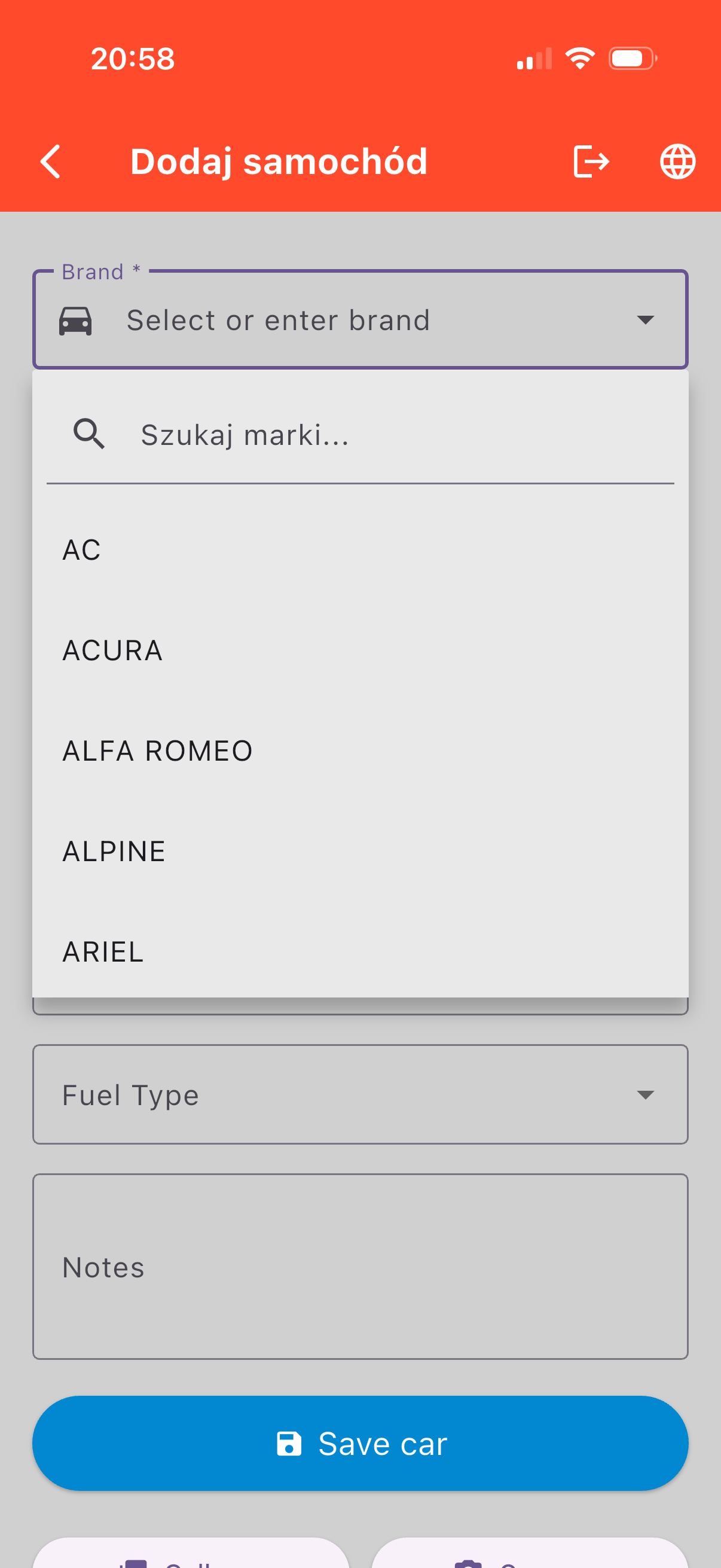Viewport: 721px width, 1568px height.
Task: Click the magnifying glass search icon
Action: tap(89, 435)
